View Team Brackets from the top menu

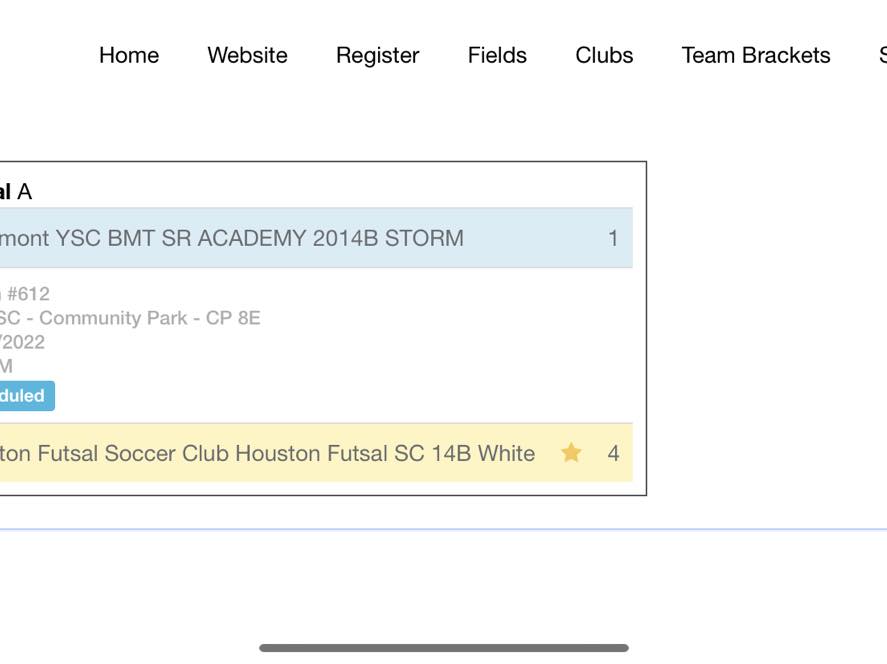[756, 55]
